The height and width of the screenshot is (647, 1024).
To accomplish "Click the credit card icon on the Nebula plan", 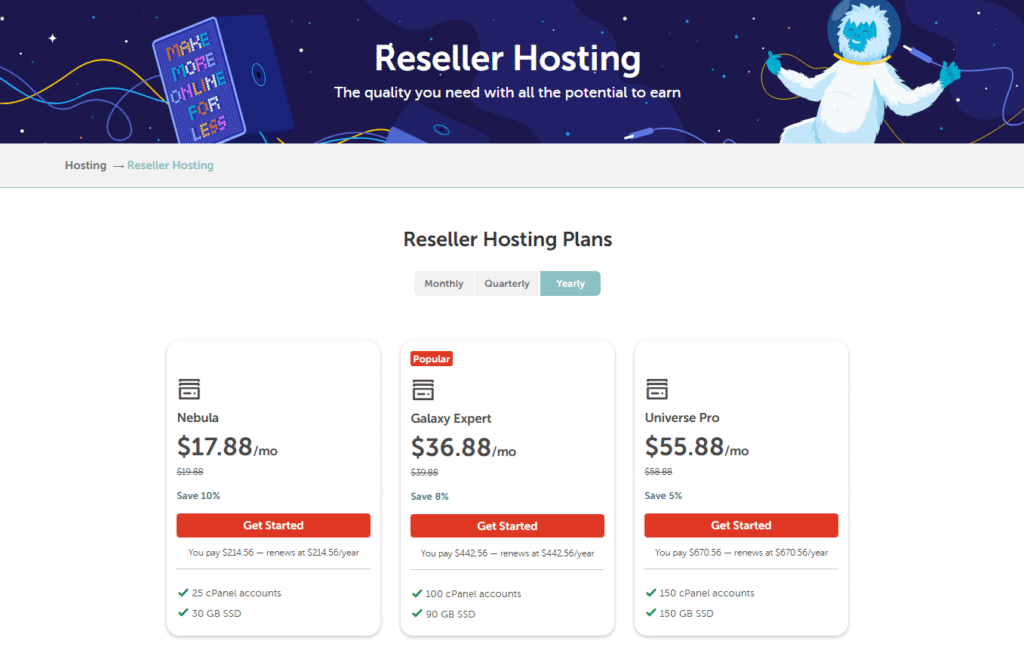I will [x=189, y=388].
